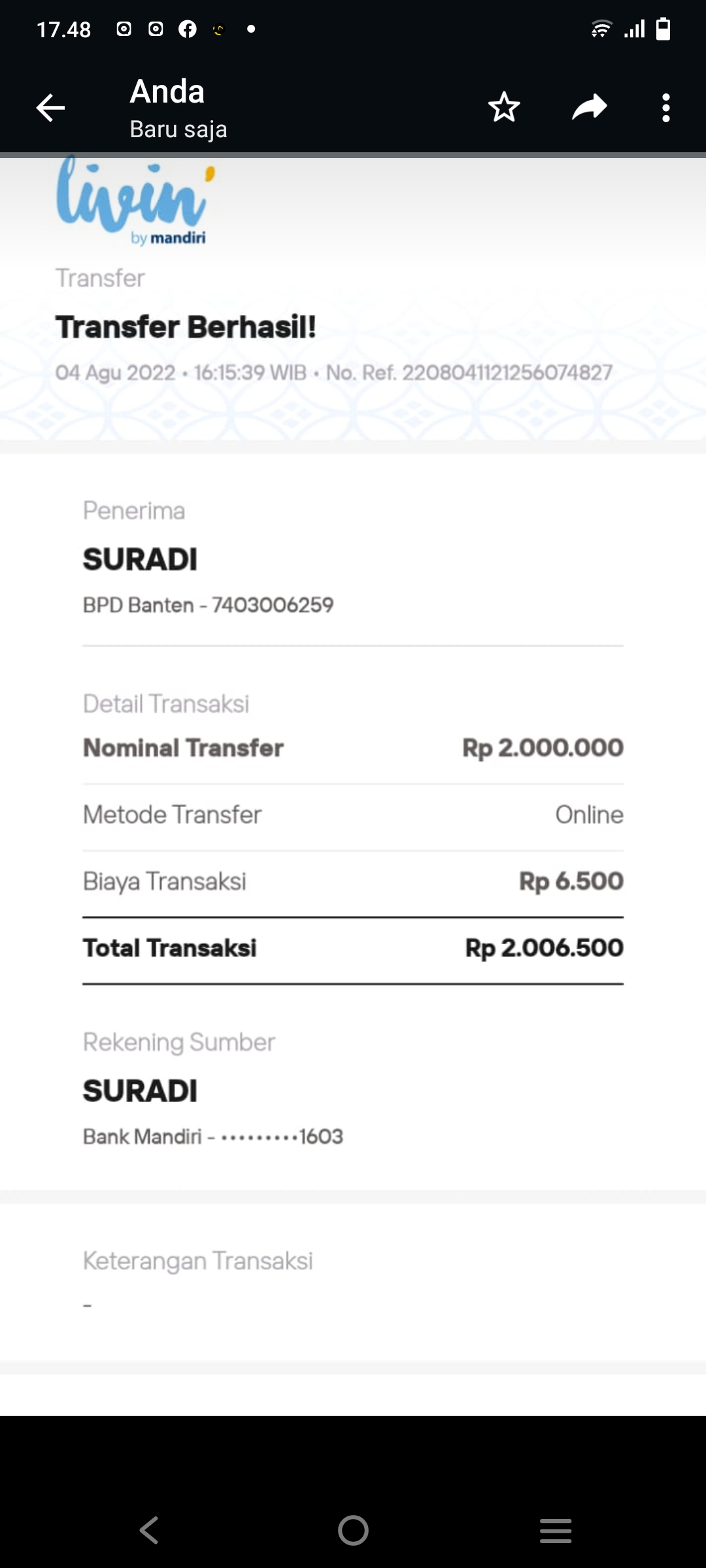Screen dimensions: 706x1568
Task: Star this message with the star icon
Action: (504, 108)
